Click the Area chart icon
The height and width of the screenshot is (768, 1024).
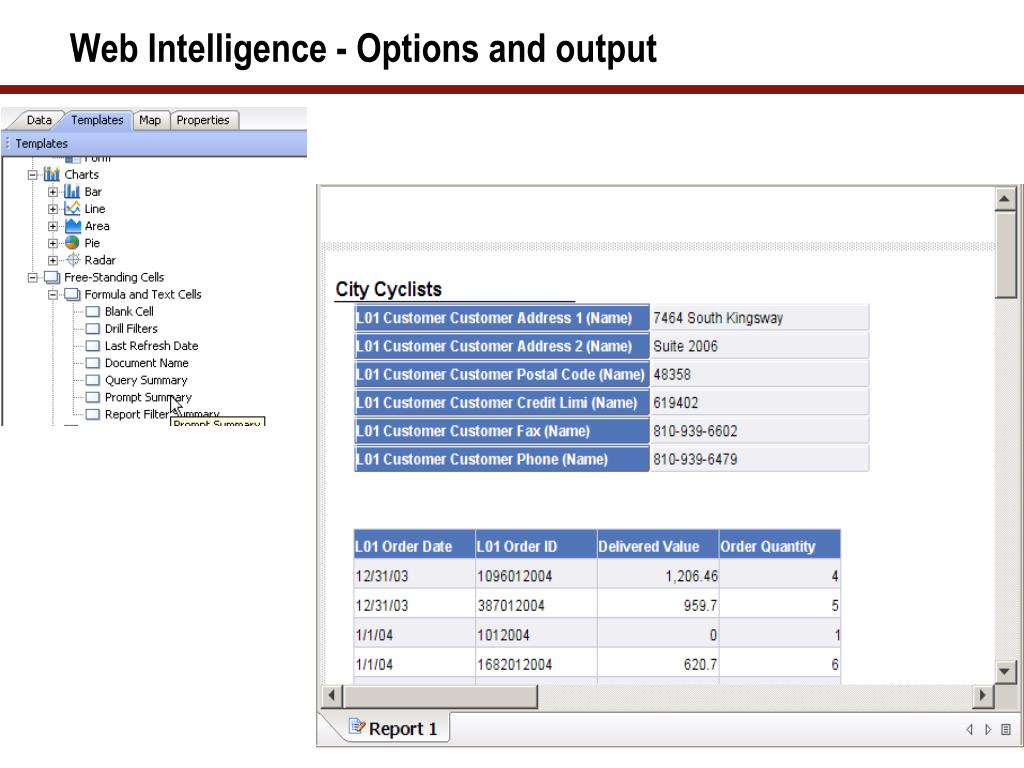[72, 226]
